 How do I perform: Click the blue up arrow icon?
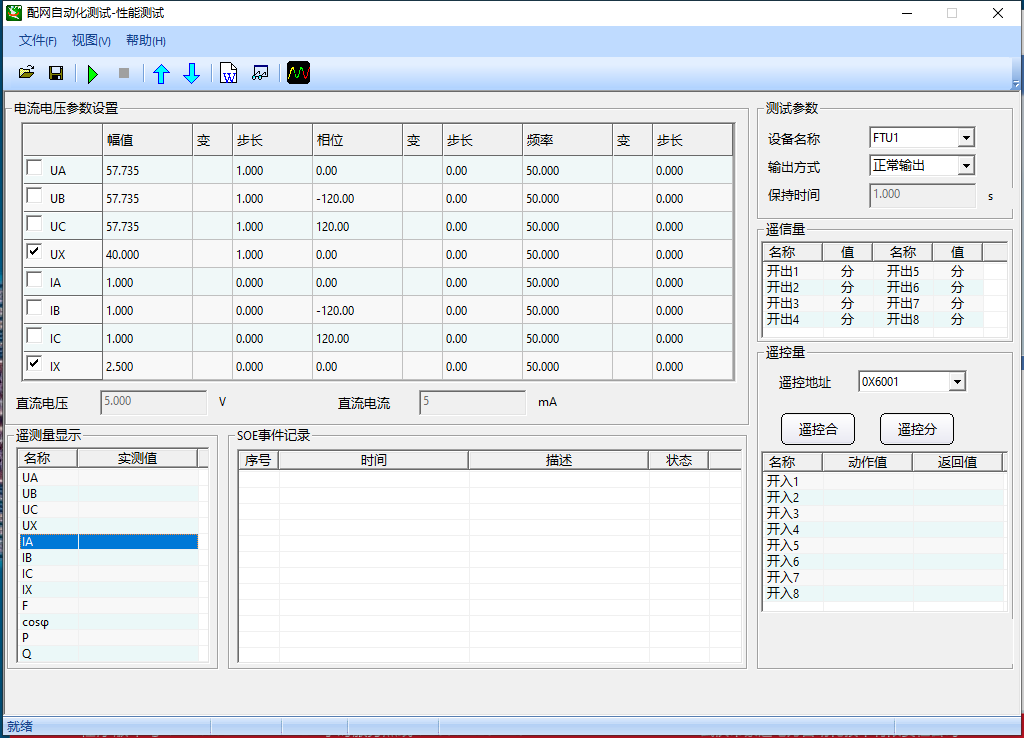click(x=161, y=73)
